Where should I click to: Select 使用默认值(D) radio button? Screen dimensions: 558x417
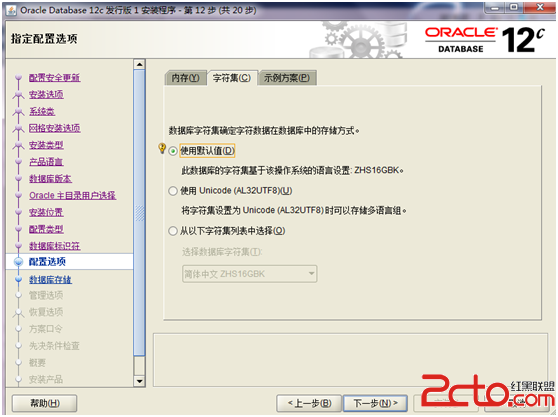pos(173,151)
